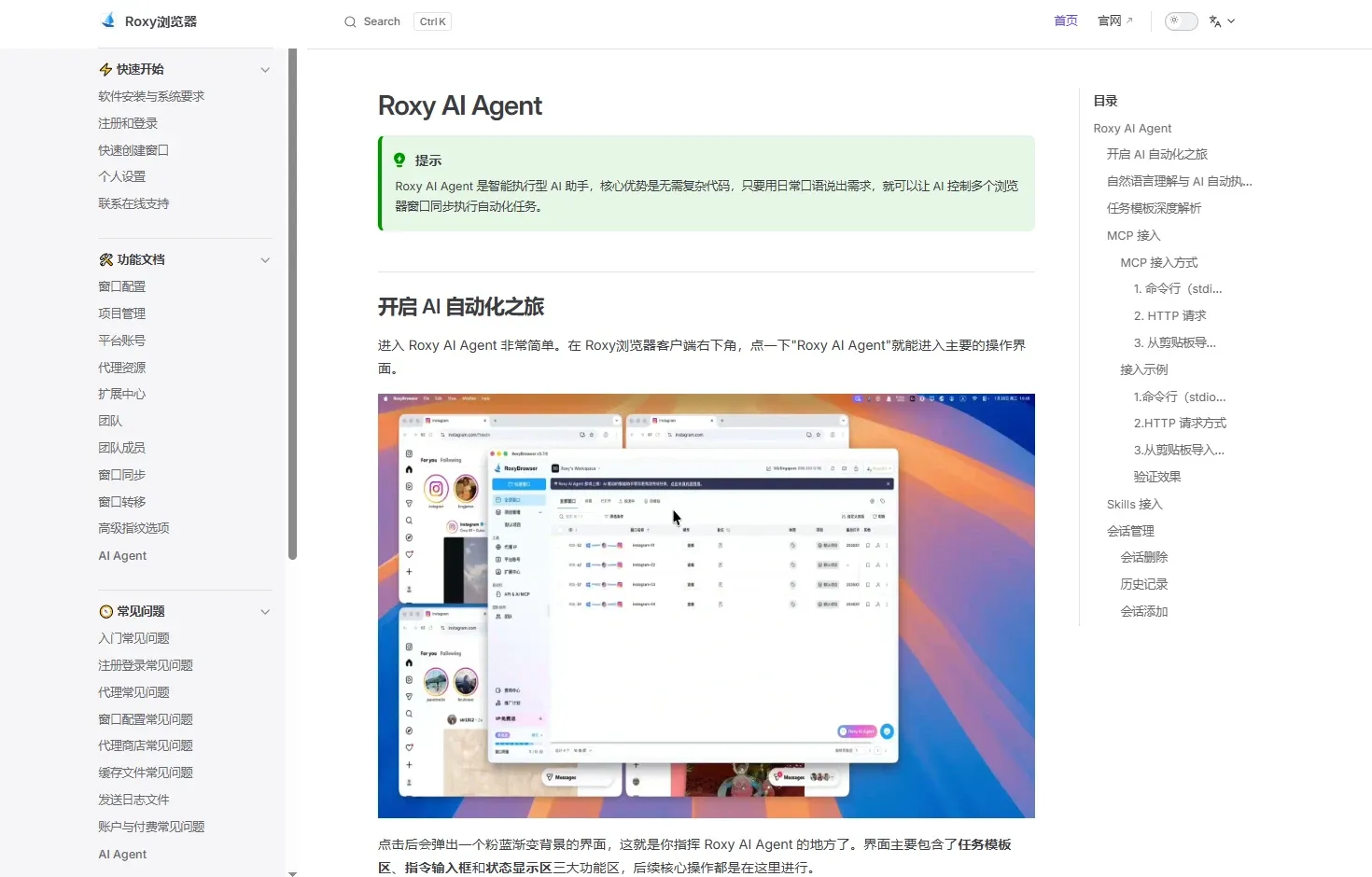Jump to 验证效果 in 目录
This screenshot has width=1372, height=877.
tap(1157, 477)
